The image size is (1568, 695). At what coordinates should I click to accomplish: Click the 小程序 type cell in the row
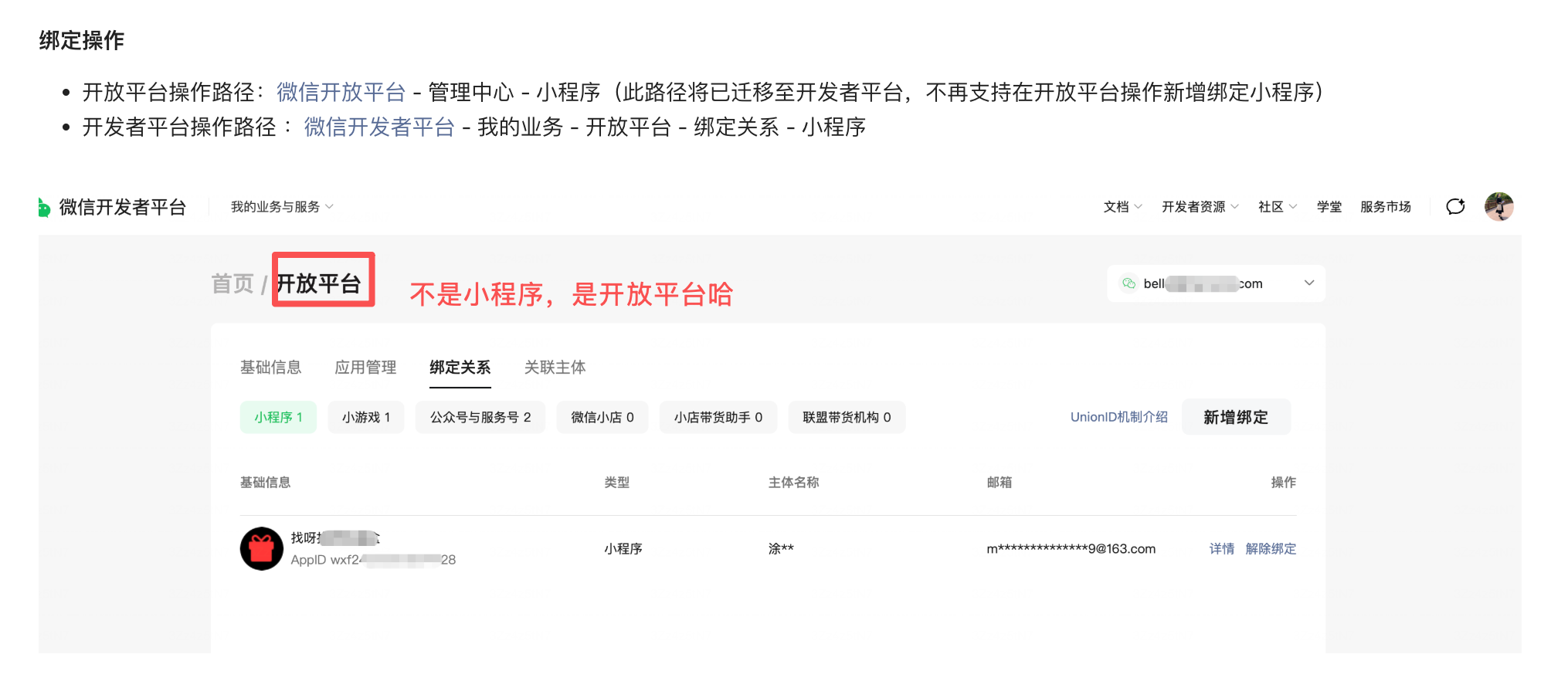(x=623, y=548)
